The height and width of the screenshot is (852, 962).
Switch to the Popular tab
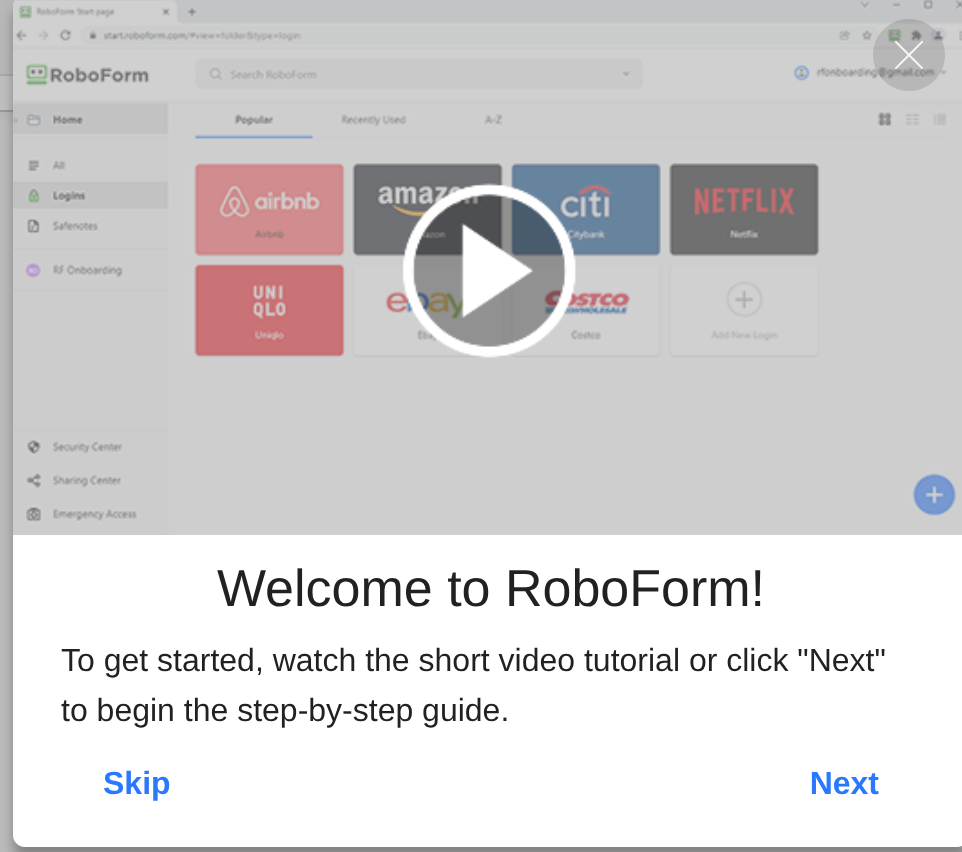coord(253,120)
